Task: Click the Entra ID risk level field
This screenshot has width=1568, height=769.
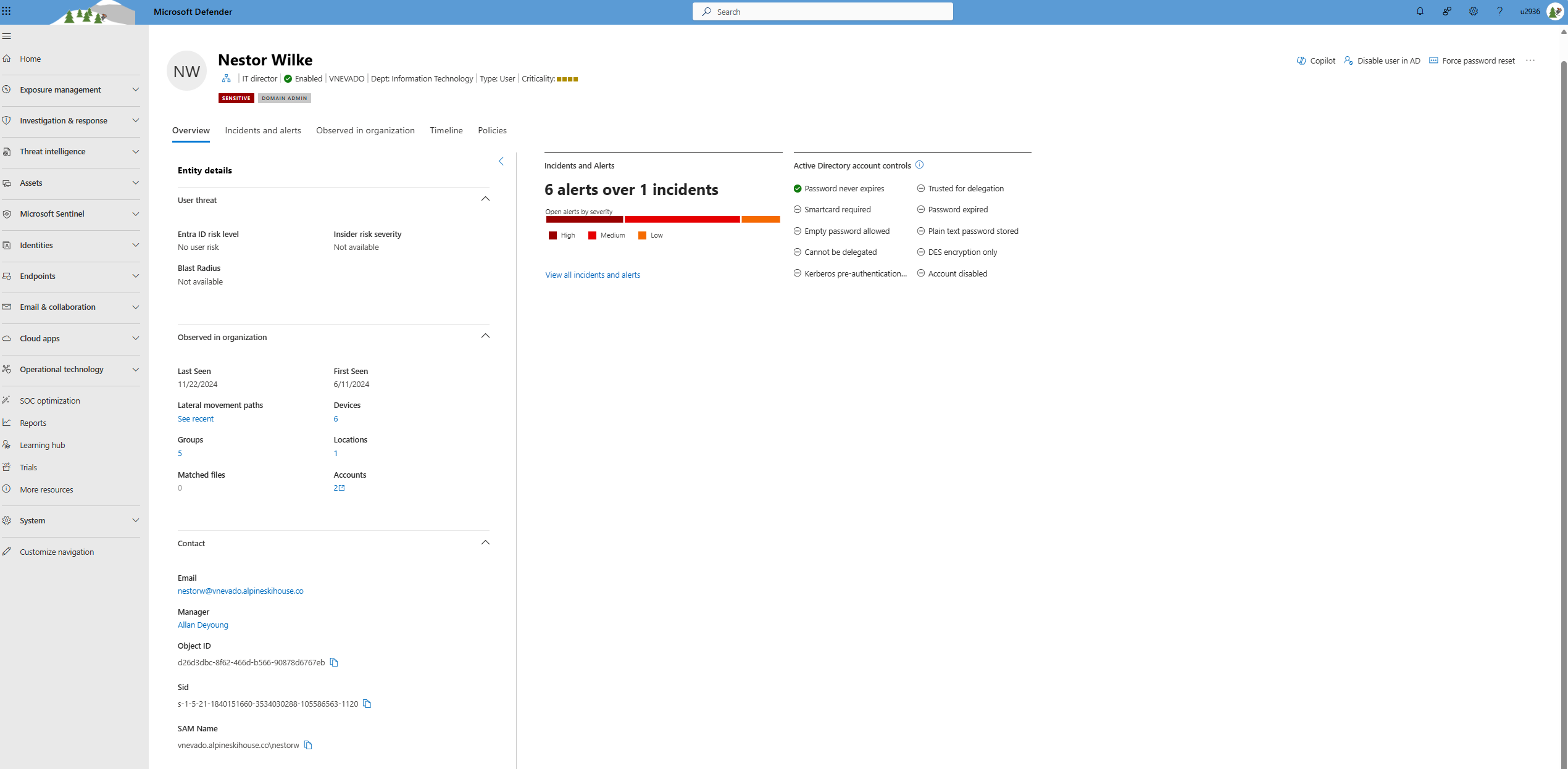Action: pyautogui.click(x=207, y=234)
